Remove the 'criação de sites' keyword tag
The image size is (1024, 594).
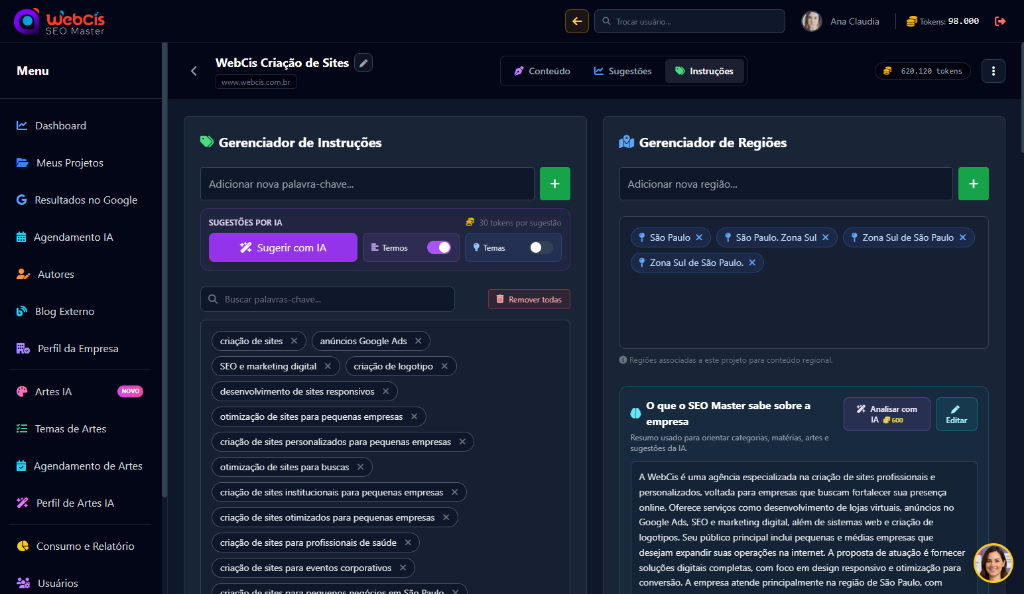(294, 341)
